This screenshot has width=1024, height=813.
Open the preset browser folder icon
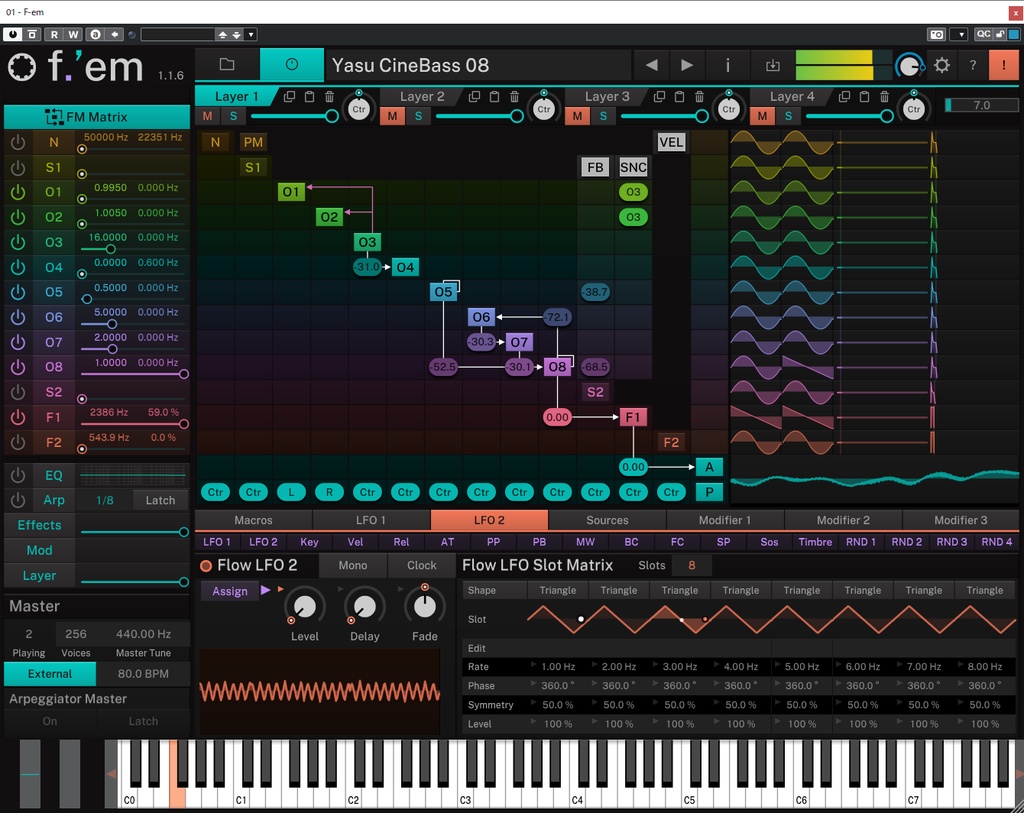click(x=226, y=64)
